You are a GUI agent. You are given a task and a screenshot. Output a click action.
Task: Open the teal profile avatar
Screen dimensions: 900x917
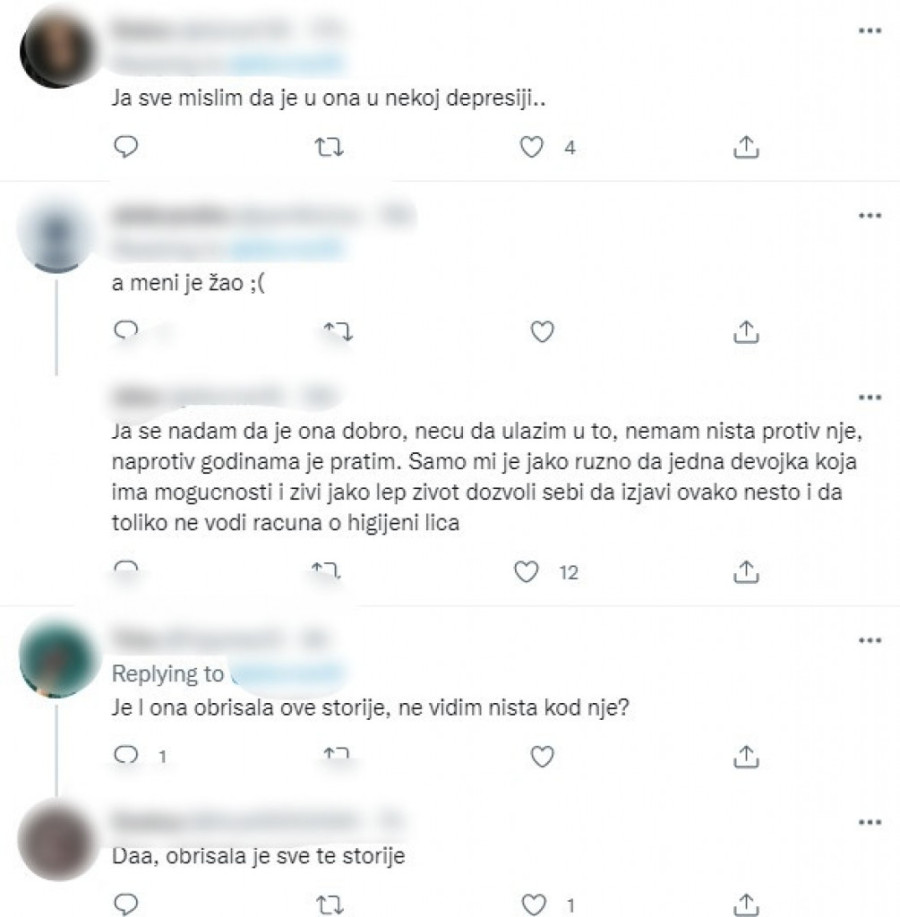[x=57, y=659]
